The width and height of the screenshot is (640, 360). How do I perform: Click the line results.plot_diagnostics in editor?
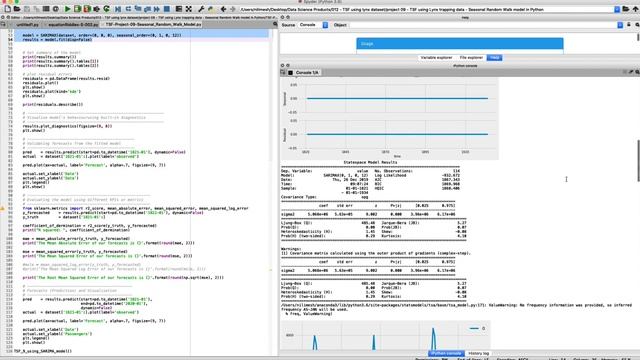[x=67, y=126]
